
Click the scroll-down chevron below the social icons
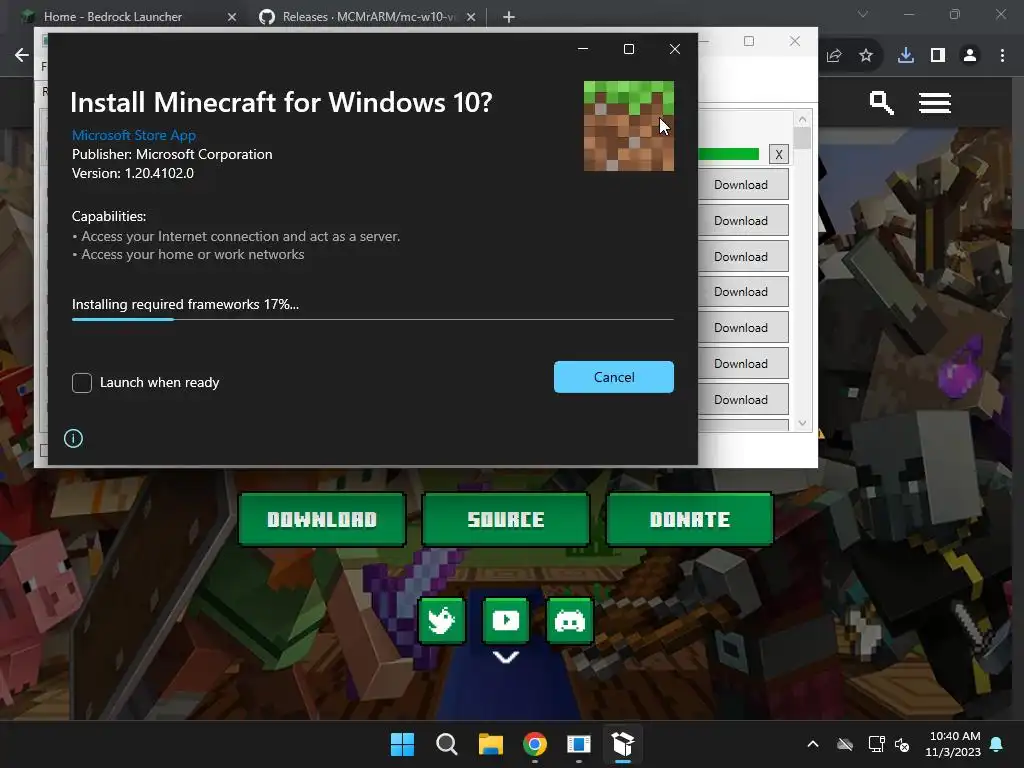click(x=506, y=657)
